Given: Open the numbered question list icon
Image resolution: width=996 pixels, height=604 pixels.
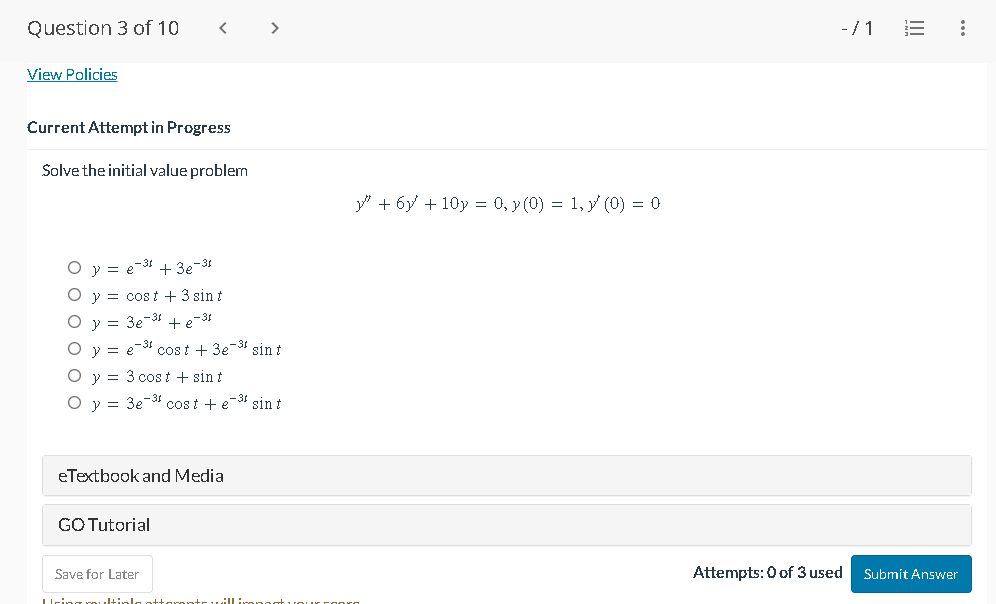Looking at the screenshot, I should [914, 28].
